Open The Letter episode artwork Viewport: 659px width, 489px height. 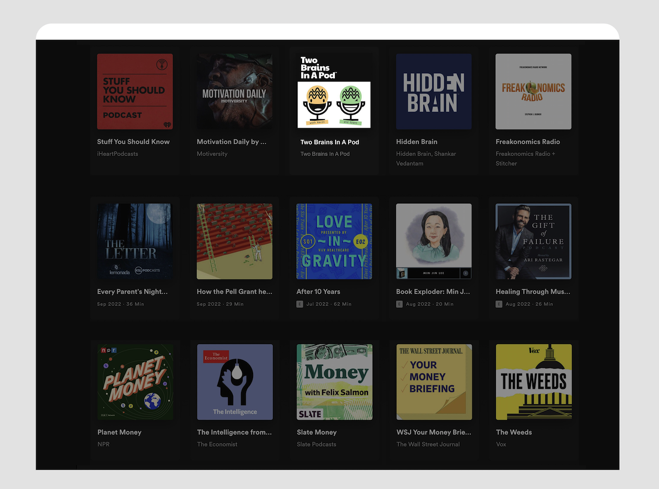[134, 242]
